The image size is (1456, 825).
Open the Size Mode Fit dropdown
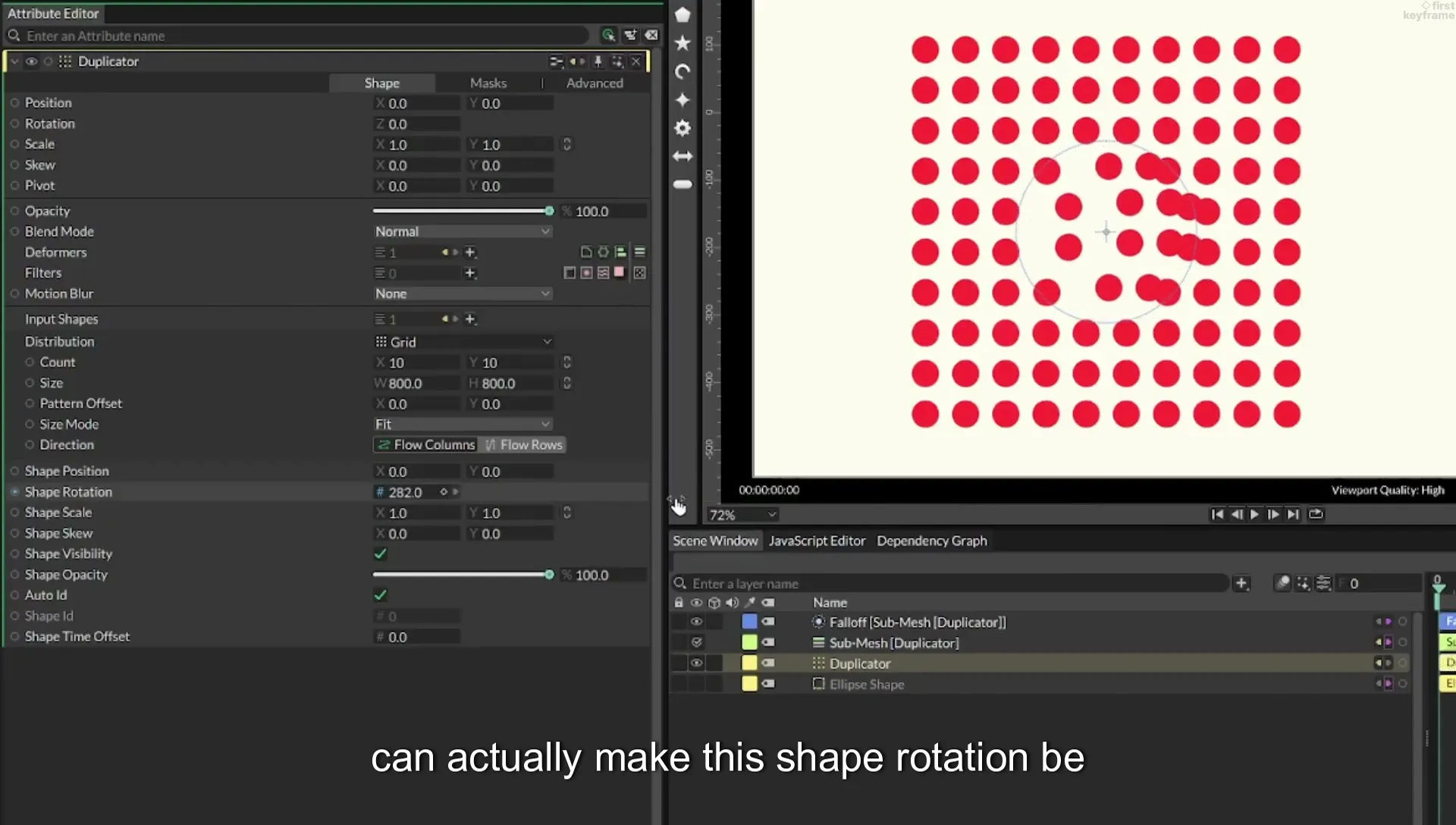click(x=463, y=425)
